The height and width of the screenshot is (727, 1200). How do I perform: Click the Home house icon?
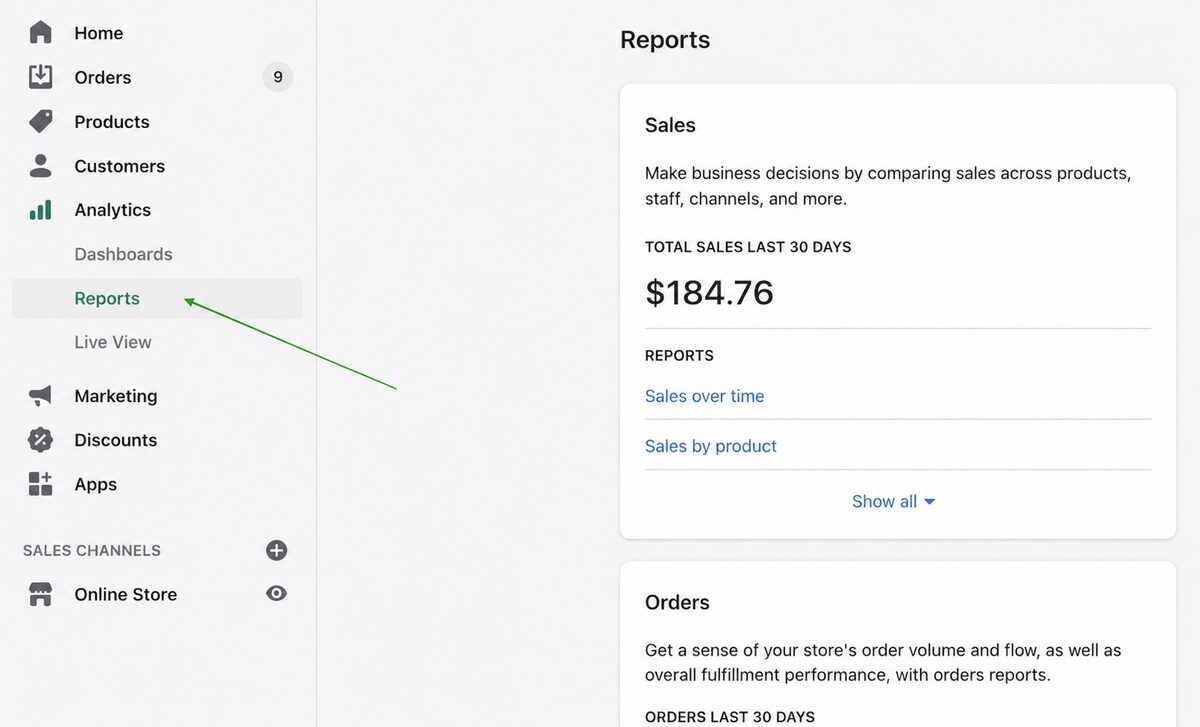pyautogui.click(x=40, y=33)
